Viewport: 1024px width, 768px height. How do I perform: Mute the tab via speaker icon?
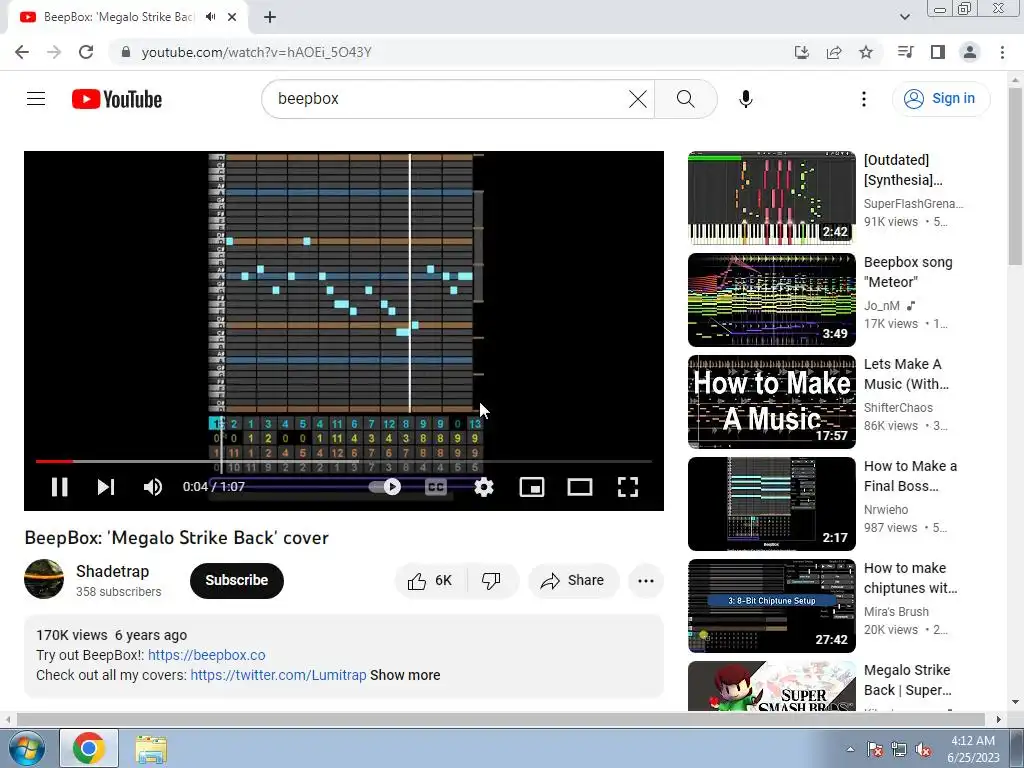tap(210, 17)
